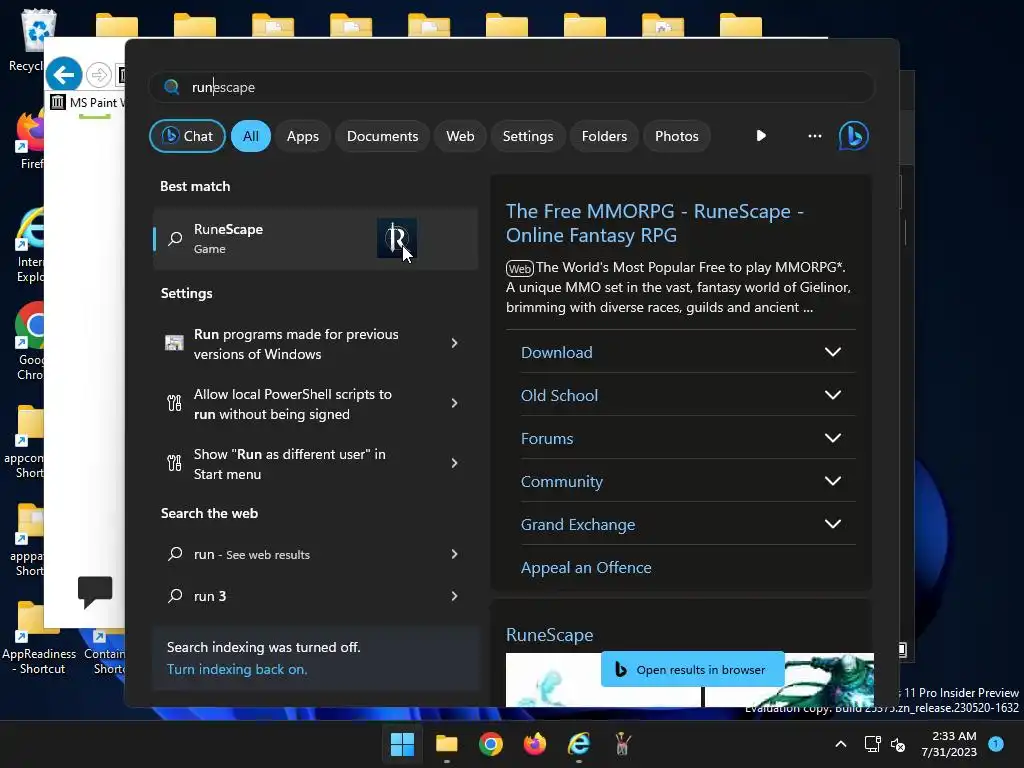This screenshot has width=1024, height=768.
Task: Select the Apps filter tab
Action: tap(302, 136)
